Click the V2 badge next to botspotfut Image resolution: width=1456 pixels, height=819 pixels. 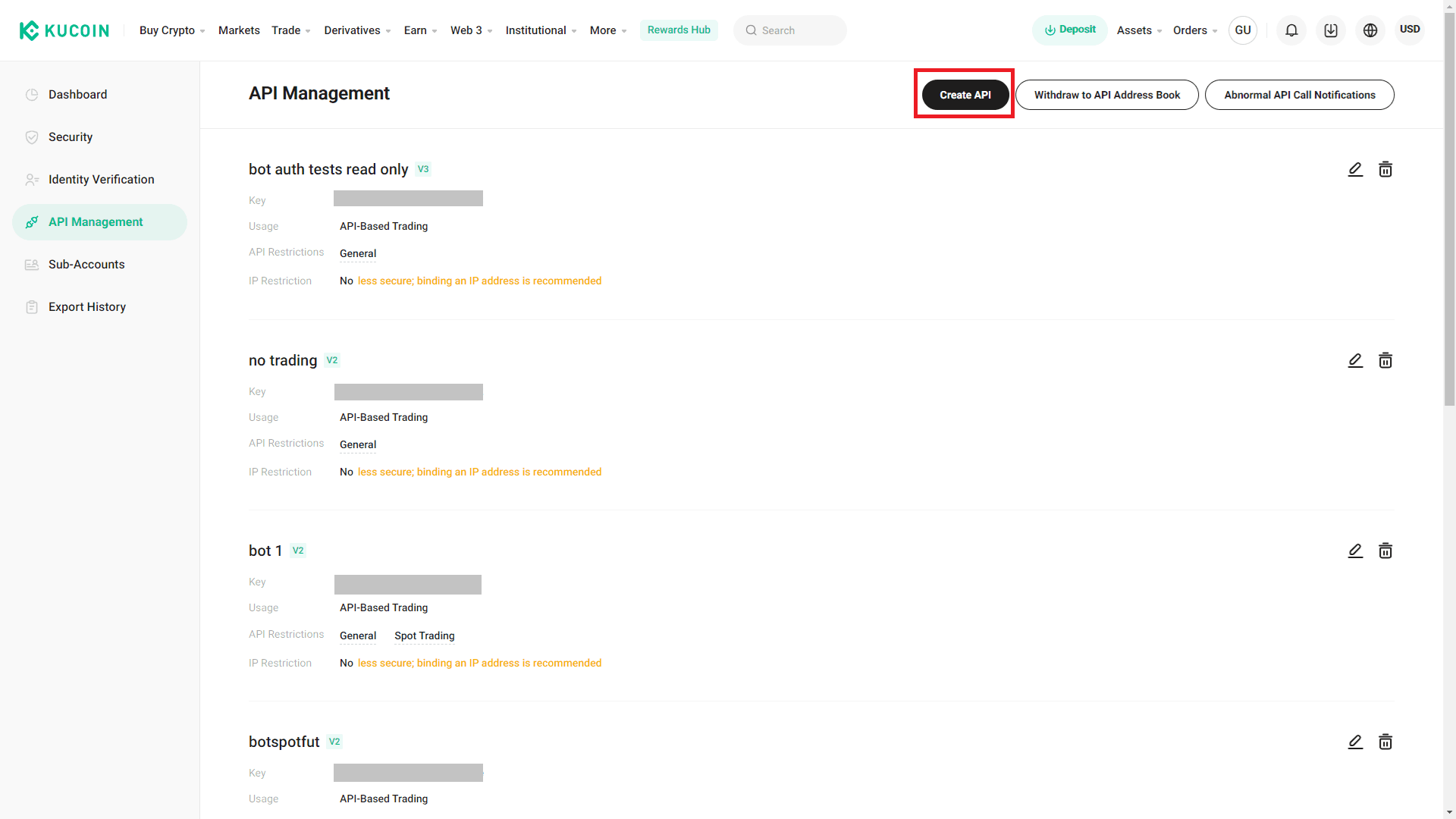tap(334, 742)
